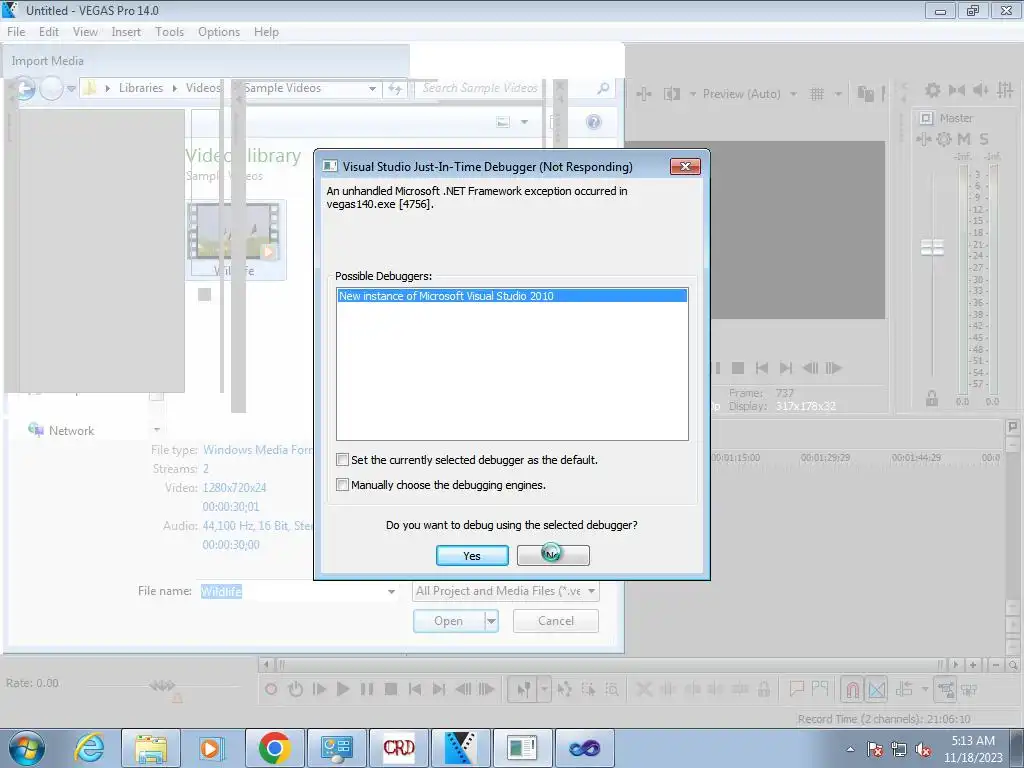
Task: Insert Marker using toolbar icon
Action: pos(796,688)
